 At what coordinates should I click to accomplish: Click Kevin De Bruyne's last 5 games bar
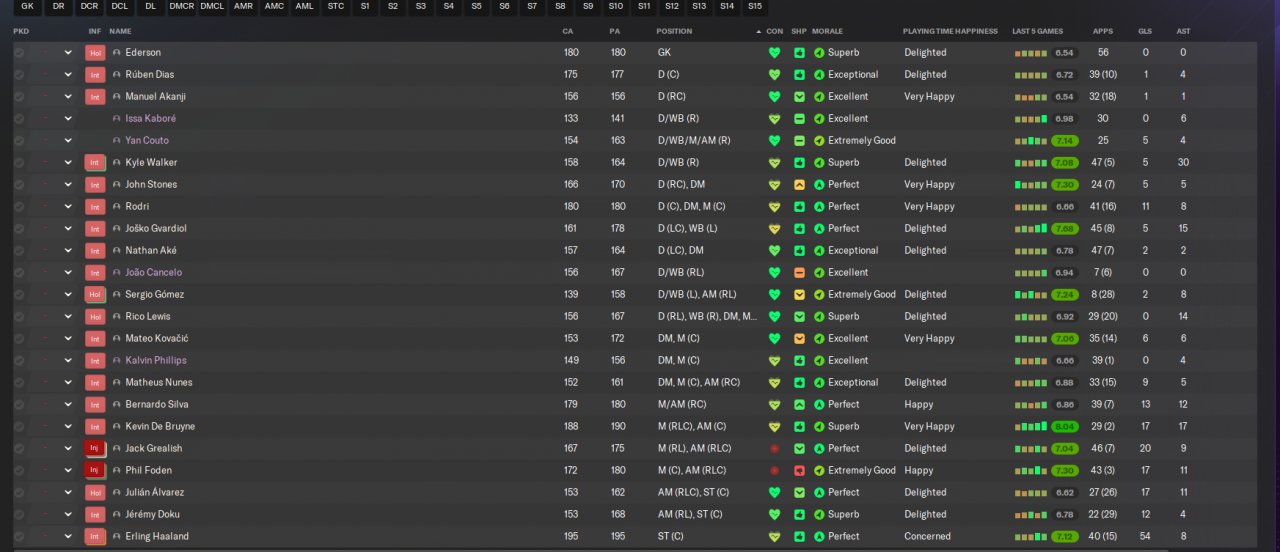(1031, 426)
